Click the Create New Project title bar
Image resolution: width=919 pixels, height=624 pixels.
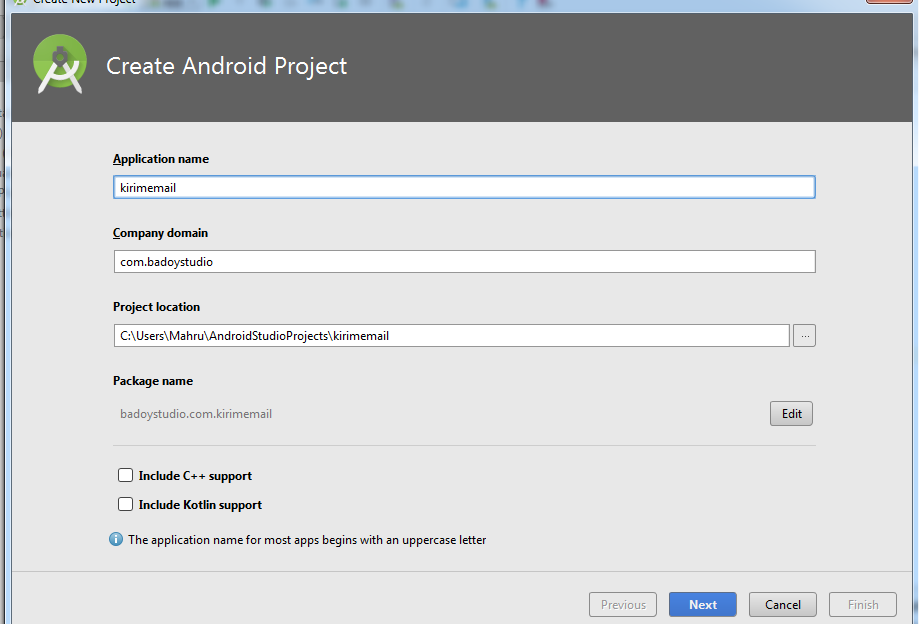[84, 2]
